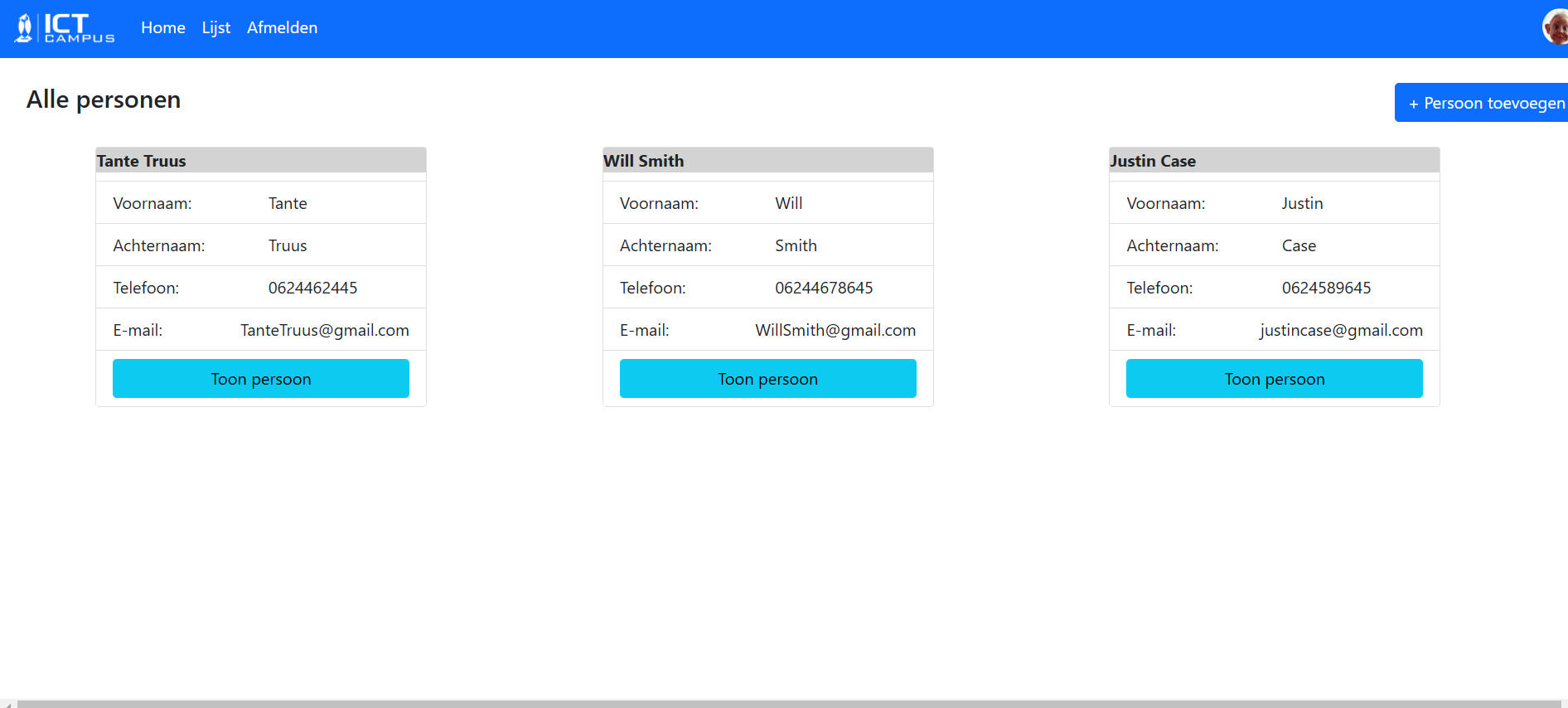Open the Lijst menu item
Image resolution: width=1568 pixels, height=708 pixels.
pos(215,28)
